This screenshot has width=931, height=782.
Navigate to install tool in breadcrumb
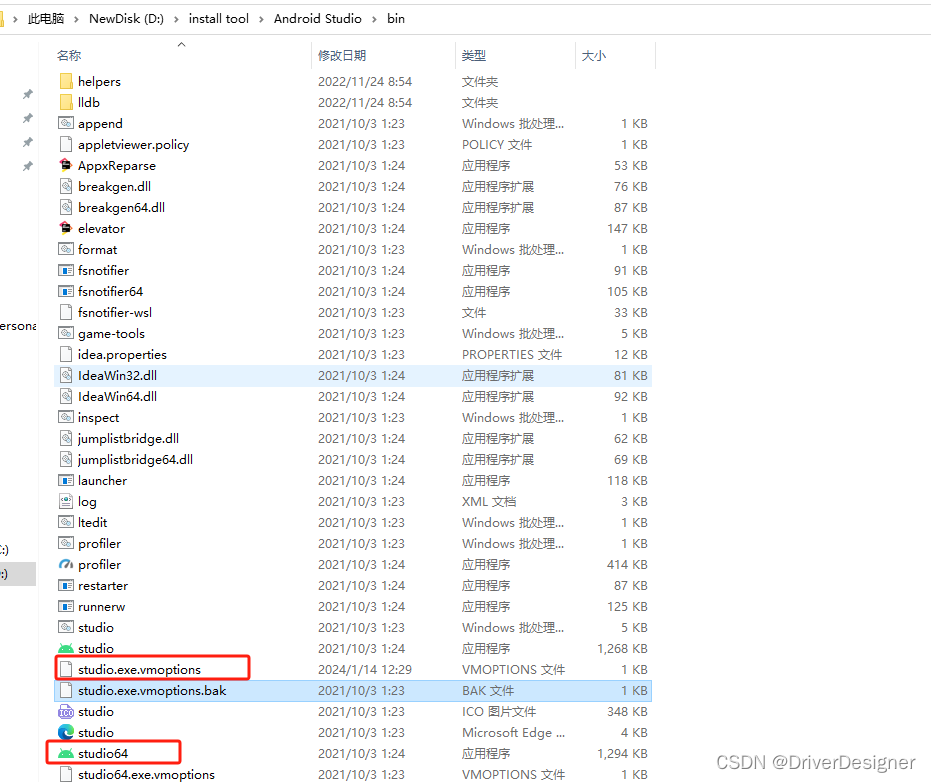point(218,19)
